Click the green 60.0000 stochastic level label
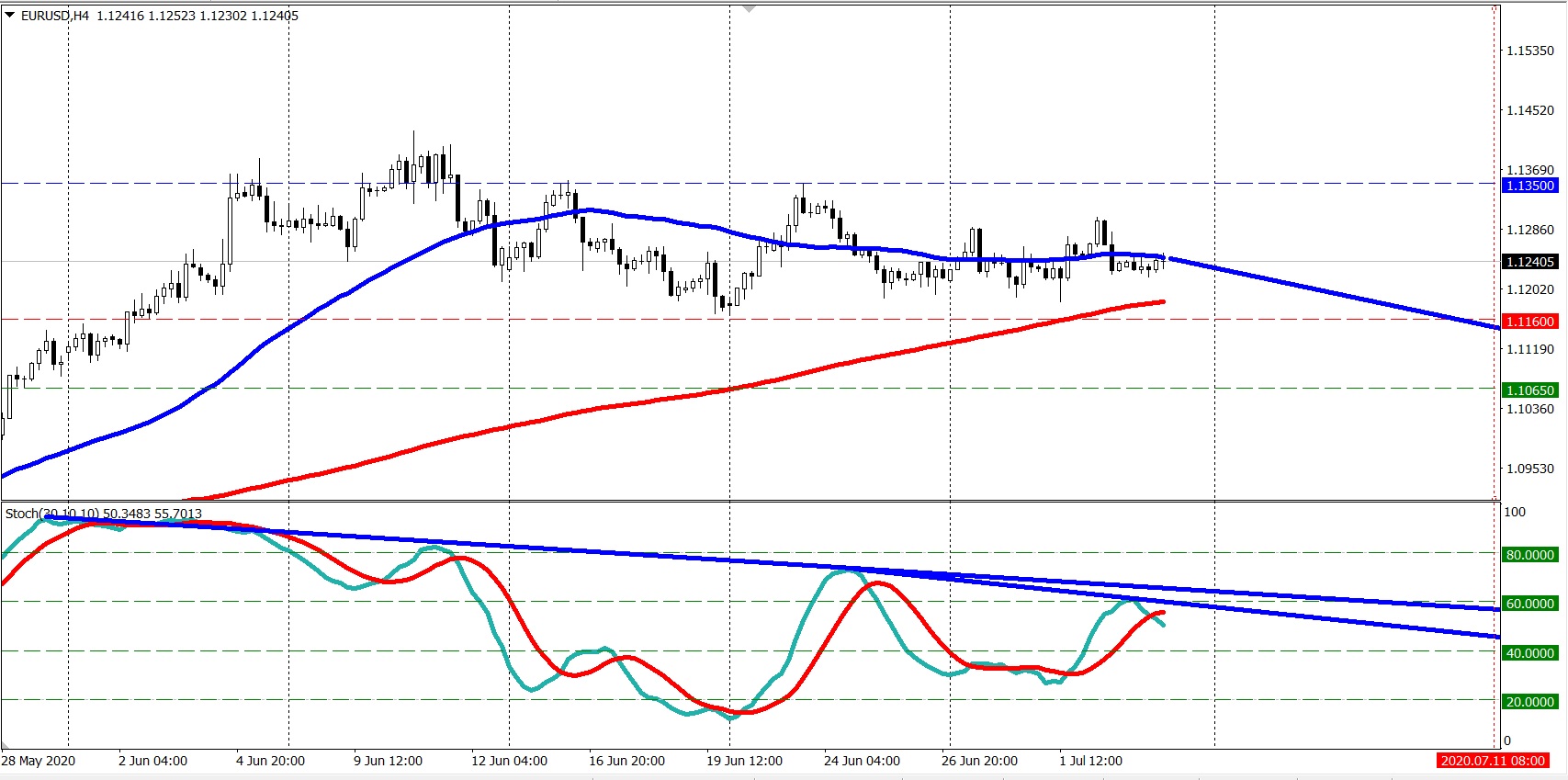This screenshot has width=1568, height=780. [x=1530, y=604]
